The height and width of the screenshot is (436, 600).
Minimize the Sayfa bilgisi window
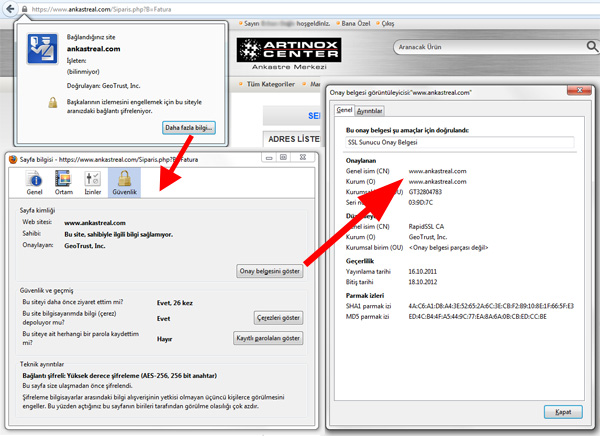click(269, 157)
